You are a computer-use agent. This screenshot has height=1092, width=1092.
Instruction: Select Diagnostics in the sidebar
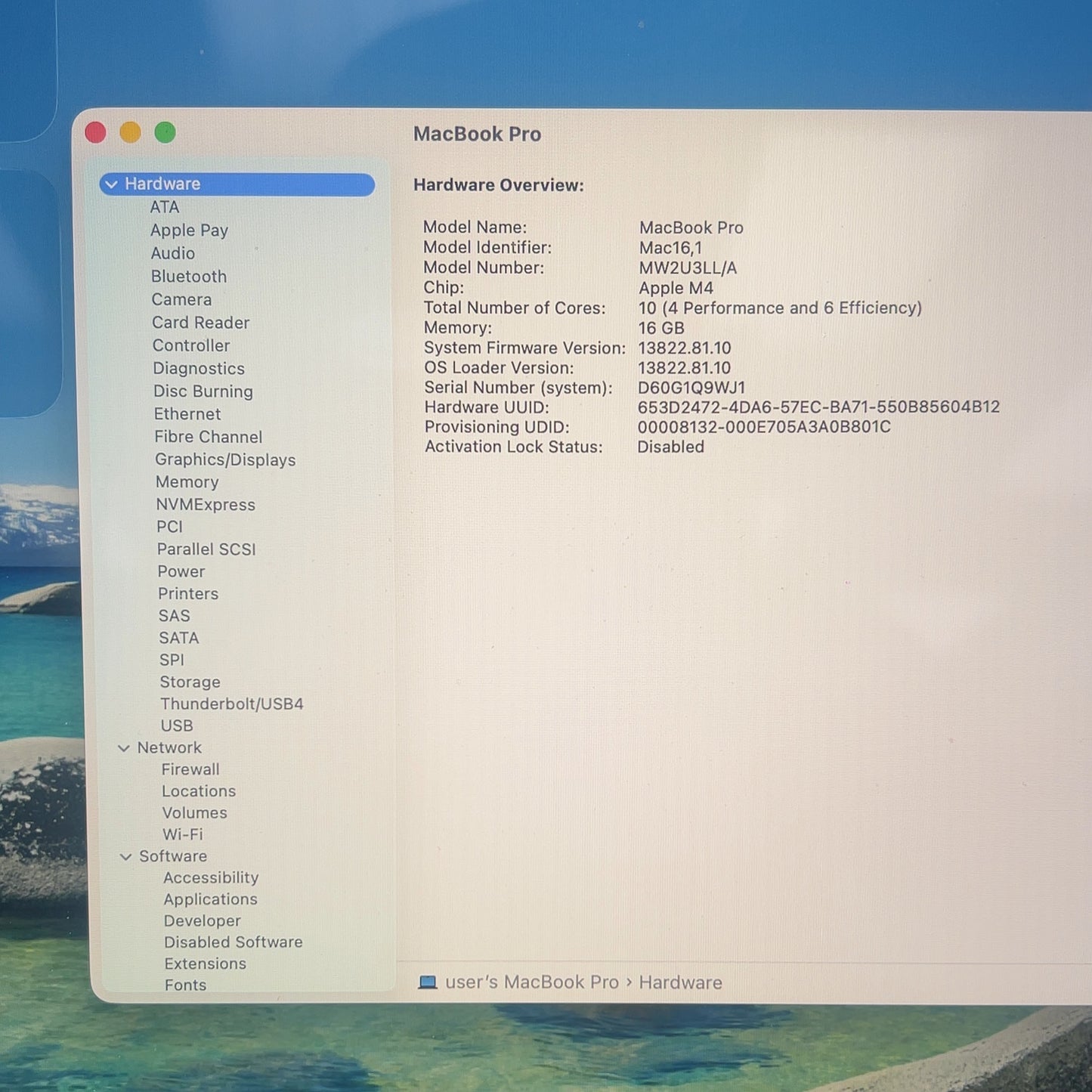pos(199,369)
